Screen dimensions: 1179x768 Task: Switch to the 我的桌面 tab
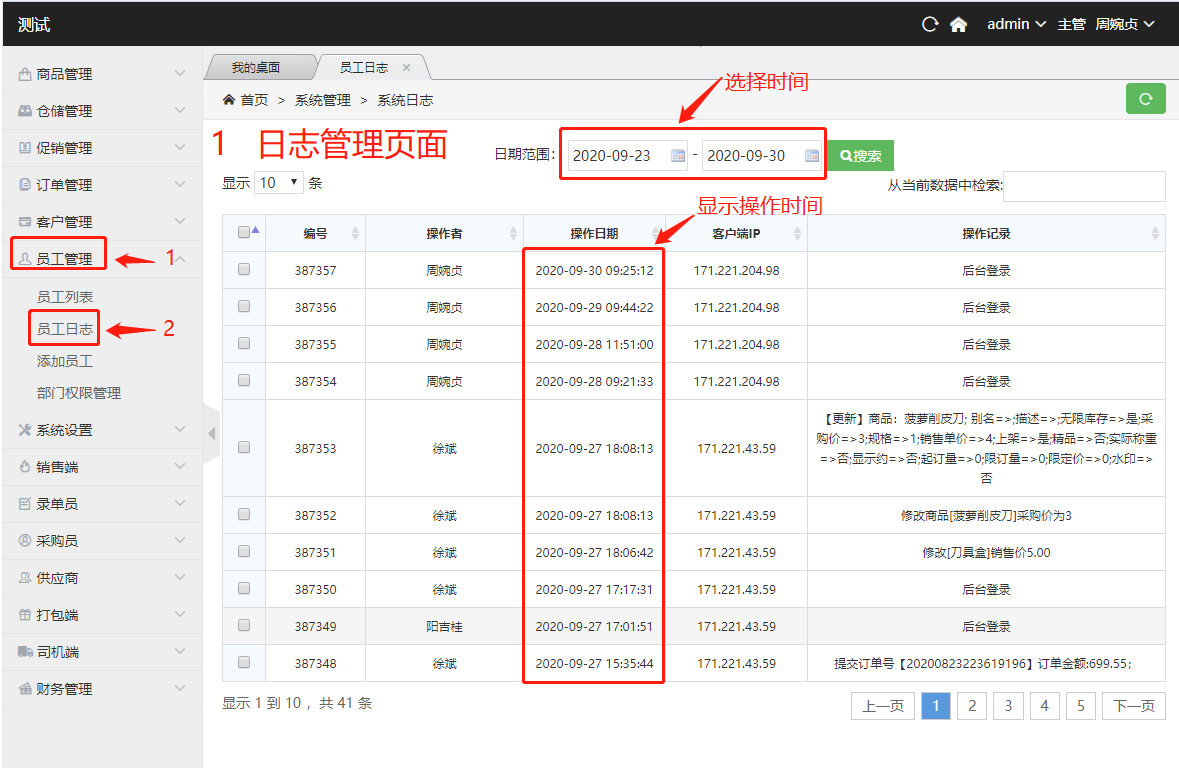coord(256,68)
